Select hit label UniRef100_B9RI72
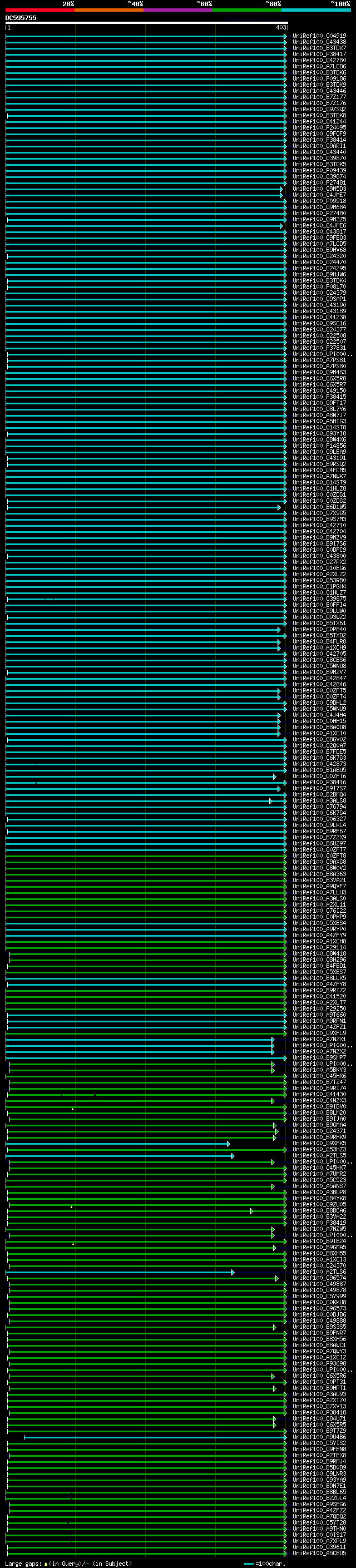 coord(319,990)
